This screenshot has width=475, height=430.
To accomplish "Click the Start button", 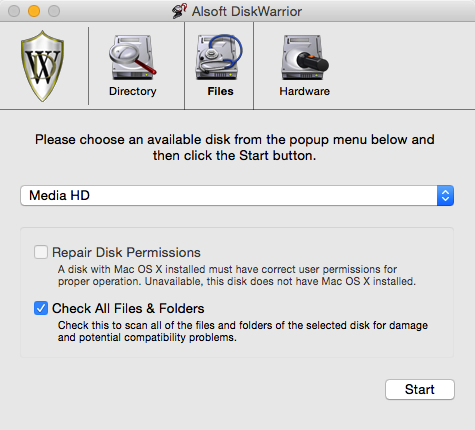I will pos(420,389).
